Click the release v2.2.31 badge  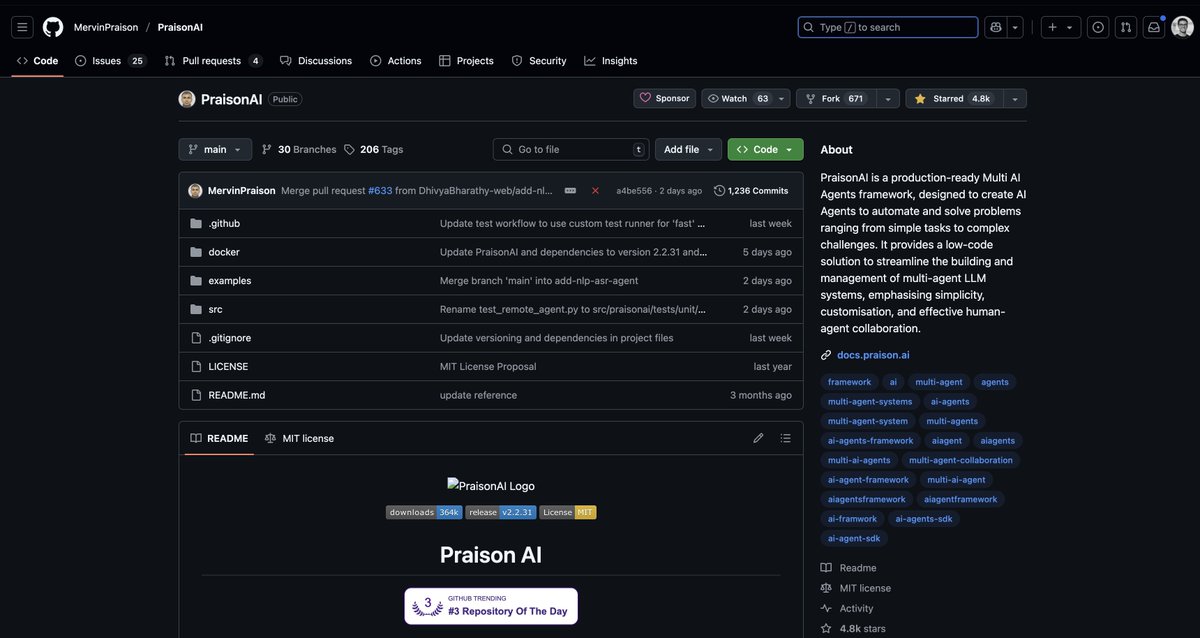(501, 512)
